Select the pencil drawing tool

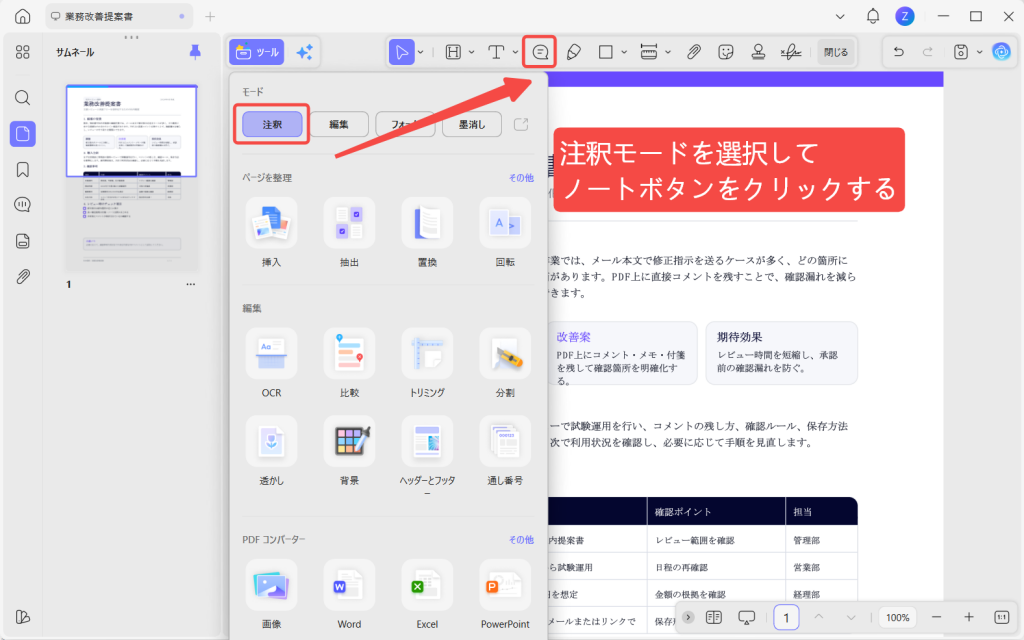coord(573,52)
